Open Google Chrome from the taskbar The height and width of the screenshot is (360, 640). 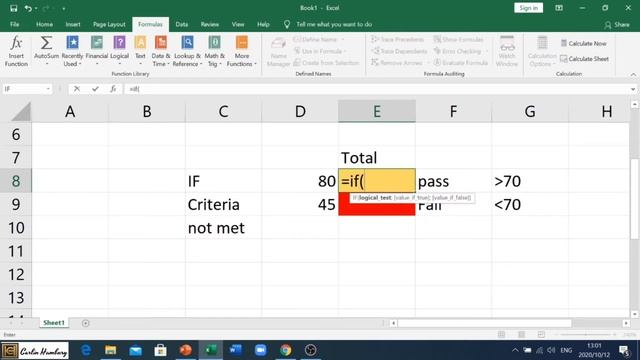click(285, 350)
